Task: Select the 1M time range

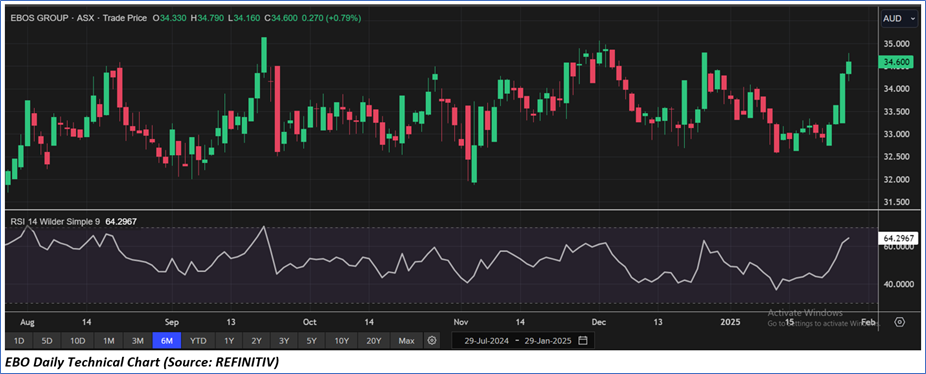Action: [x=109, y=341]
